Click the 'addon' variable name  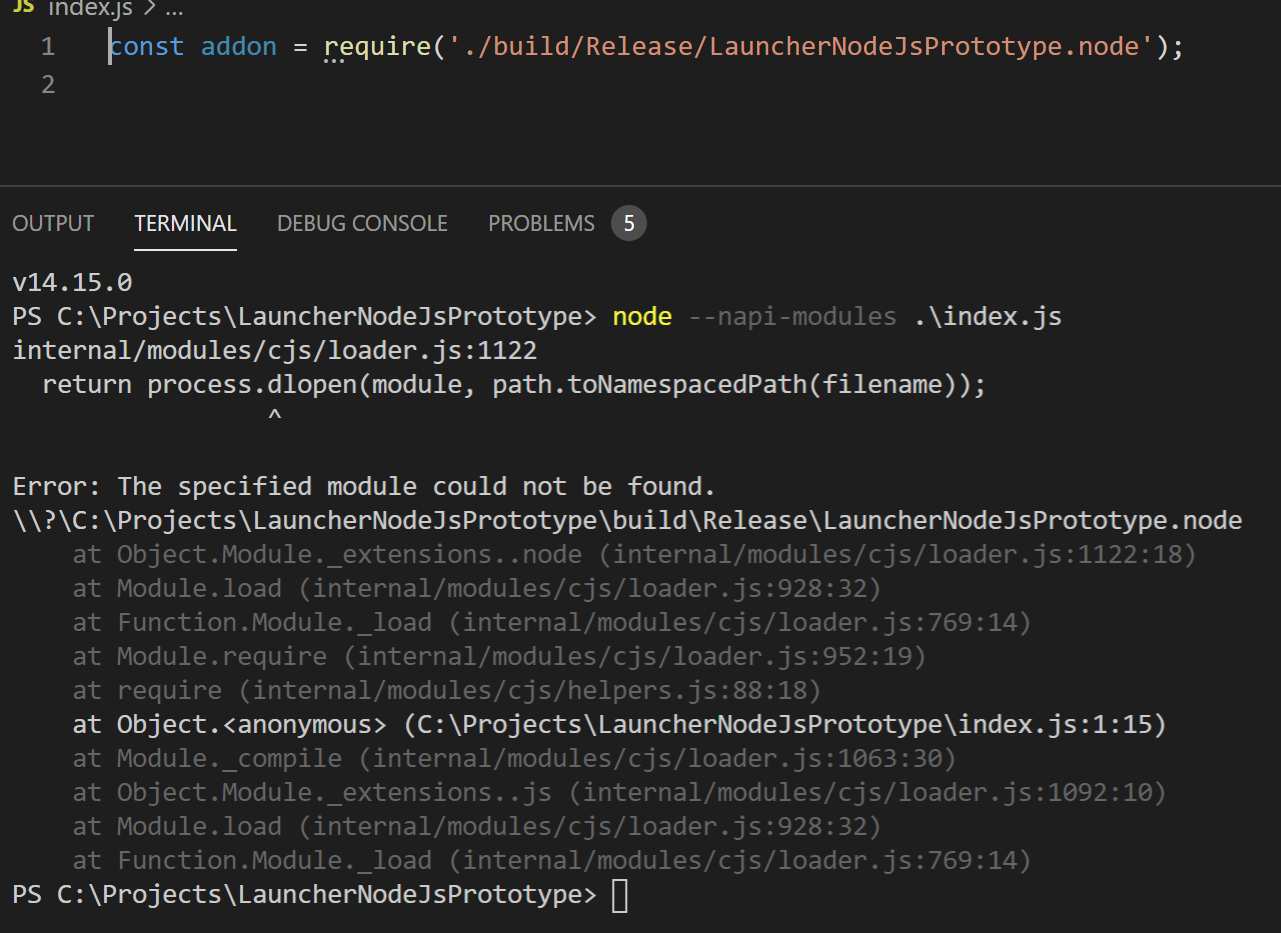click(x=239, y=47)
